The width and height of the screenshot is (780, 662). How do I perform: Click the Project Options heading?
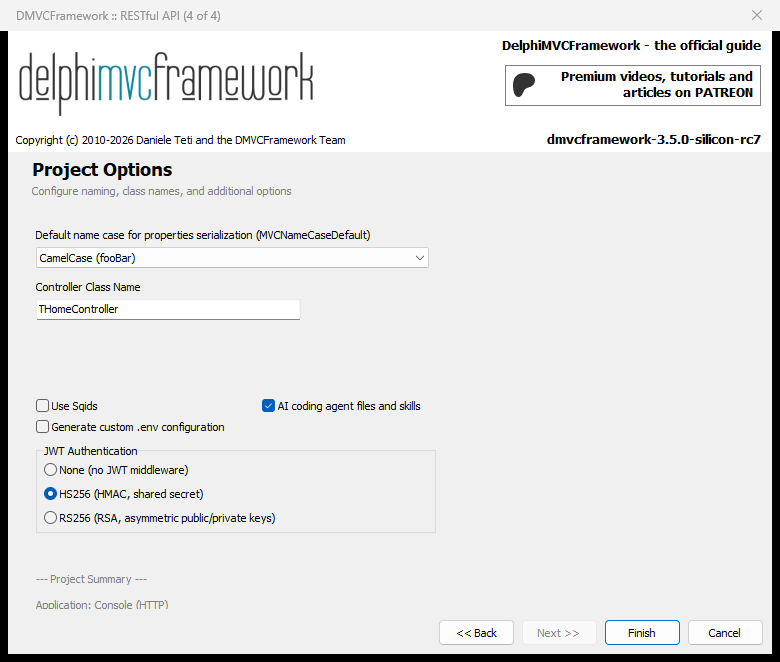click(102, 170)
